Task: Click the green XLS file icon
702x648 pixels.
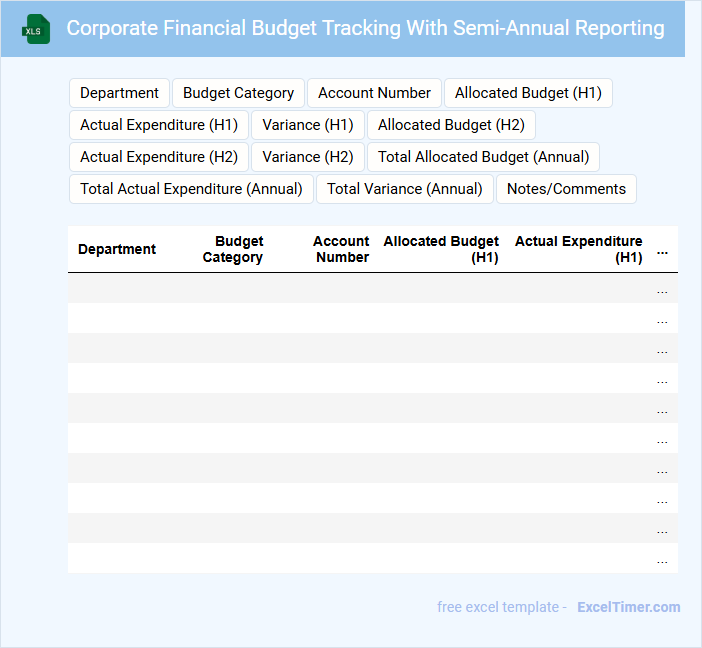Action: click(x=36, y=29)
